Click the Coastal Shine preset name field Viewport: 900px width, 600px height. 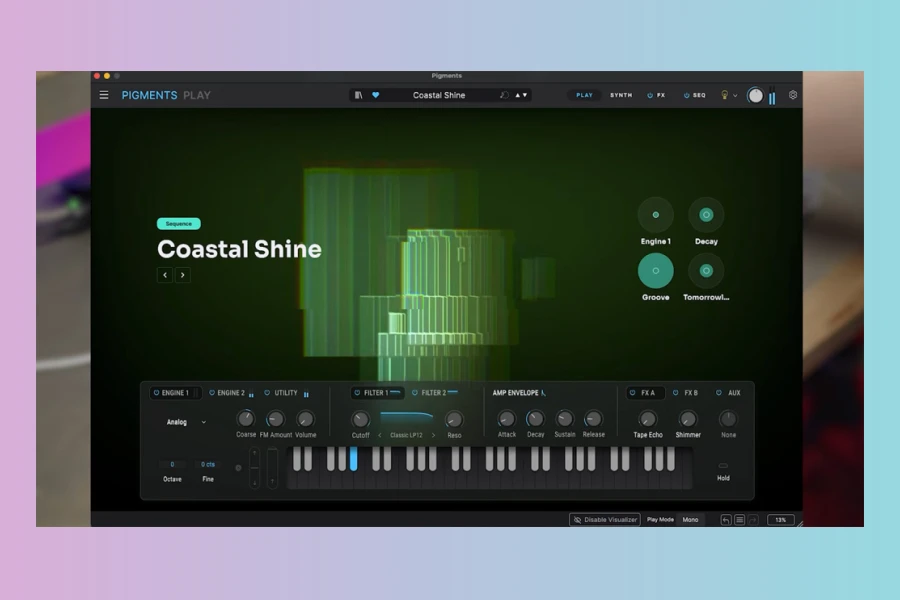[x=439, y=95]
